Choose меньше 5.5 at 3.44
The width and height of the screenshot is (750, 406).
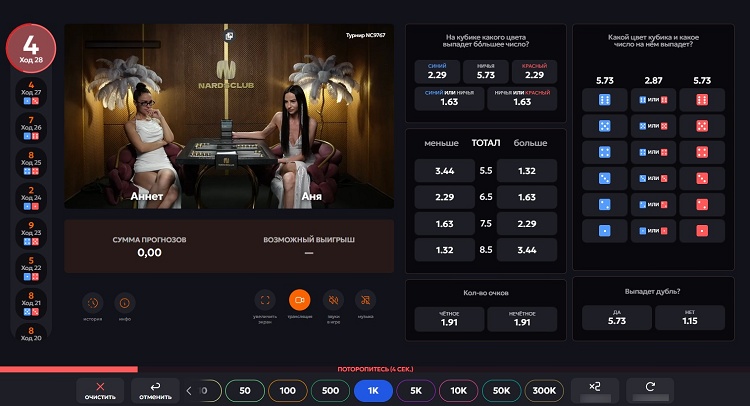point(445,171)
